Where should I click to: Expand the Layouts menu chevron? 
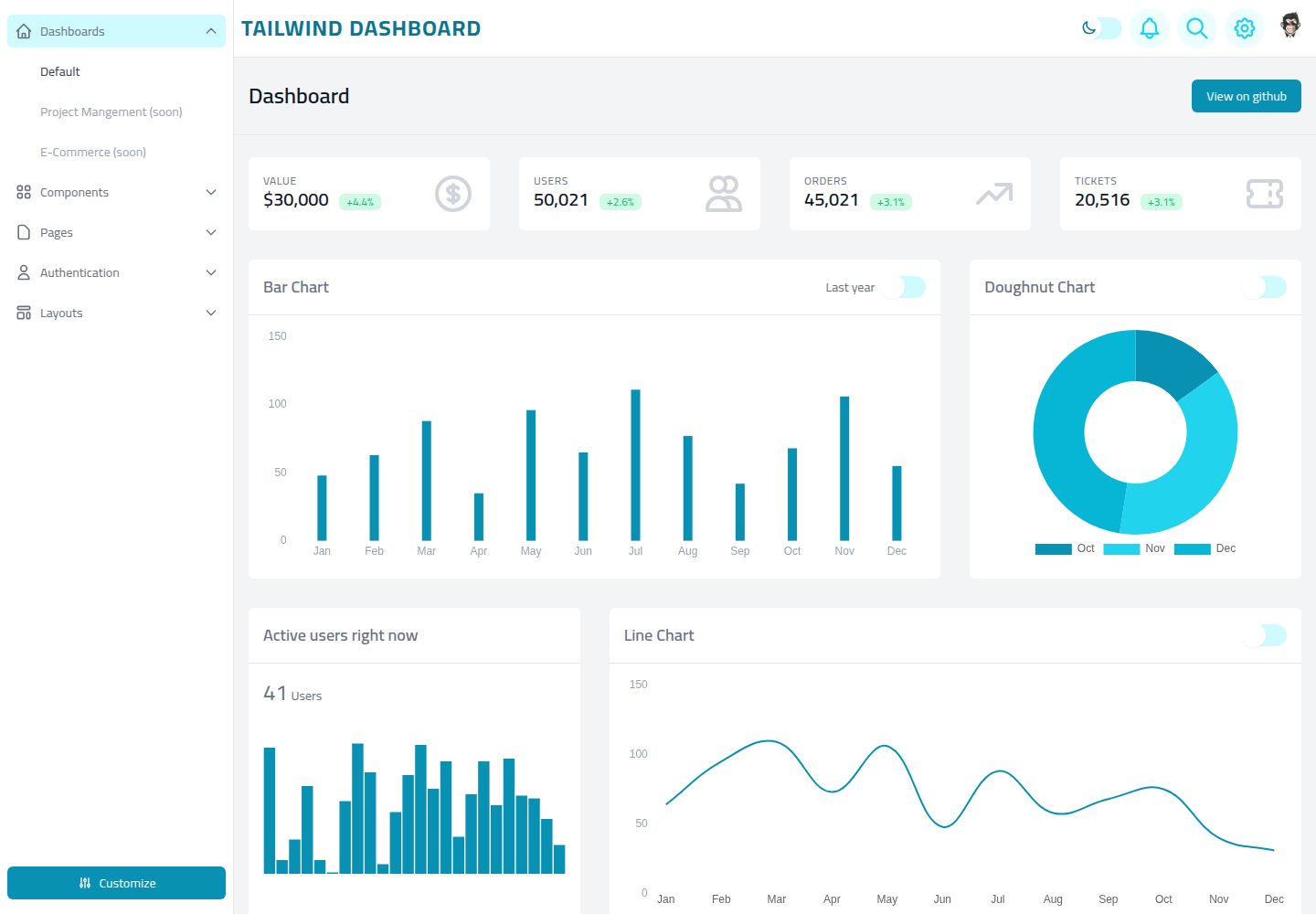pos(211,313)
